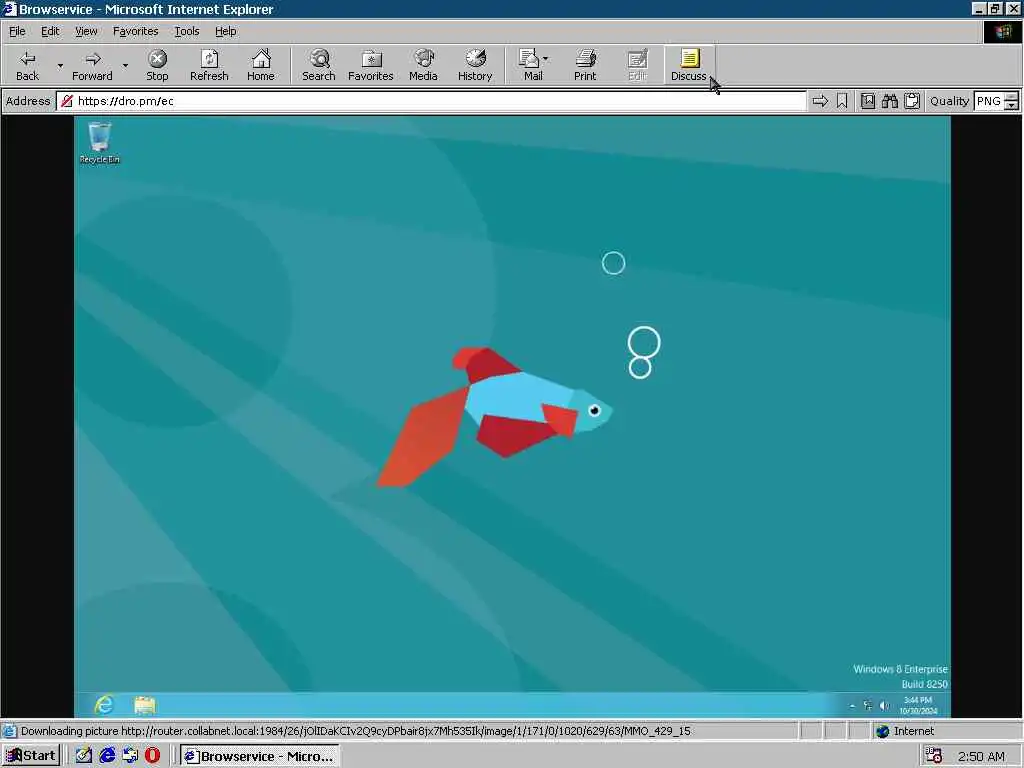The width and height of the screenshot is (1024, 768).
Task: Click the framed bookmark page icon
Action: click(868, 101)
